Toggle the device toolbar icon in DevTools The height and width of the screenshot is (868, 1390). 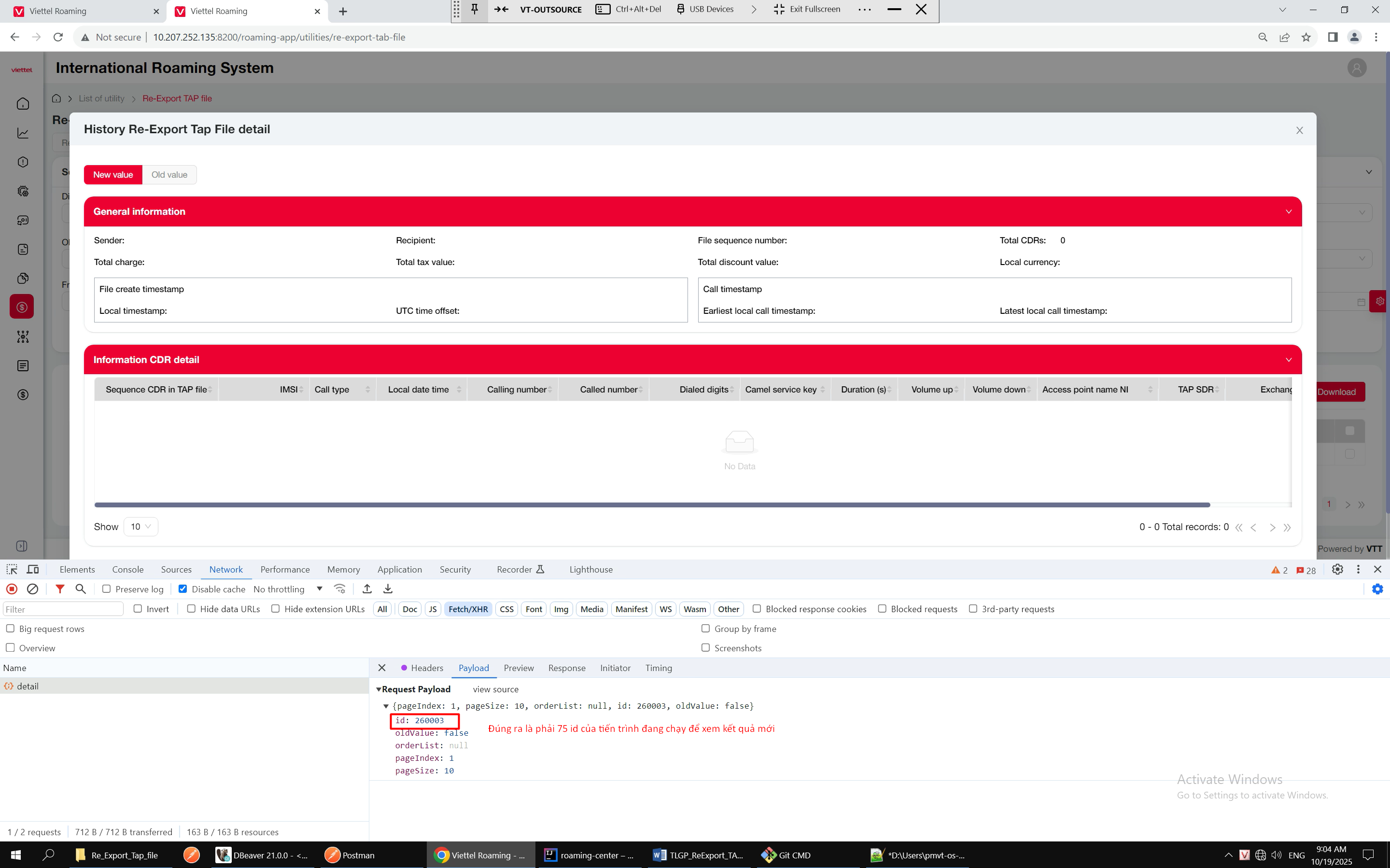33,570
